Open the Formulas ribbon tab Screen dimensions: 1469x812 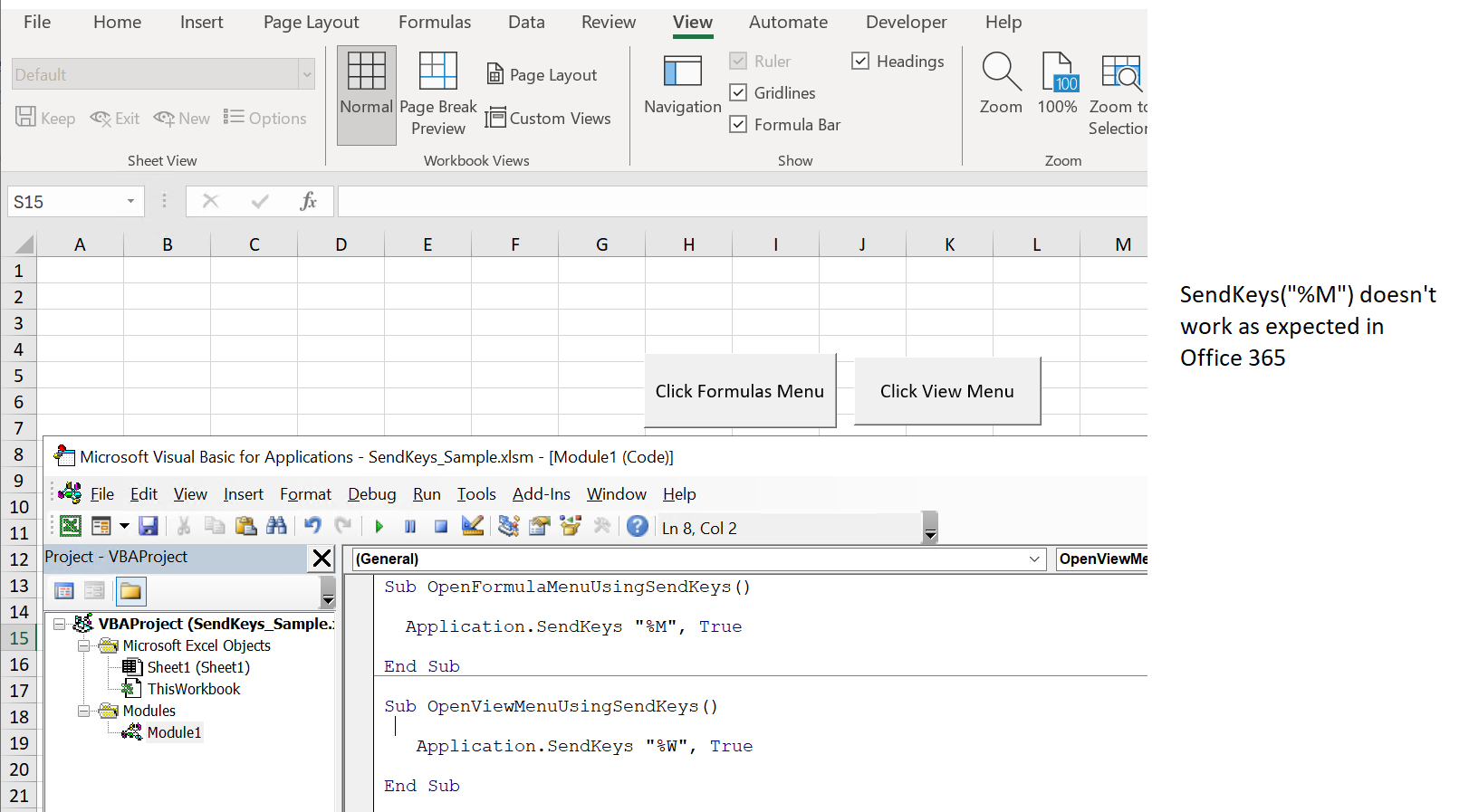pyautogui.click(x=435, y=22)
